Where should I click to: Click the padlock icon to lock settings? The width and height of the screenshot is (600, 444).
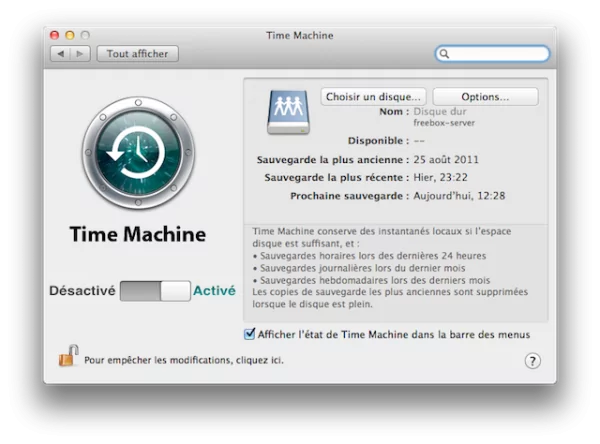68,356
